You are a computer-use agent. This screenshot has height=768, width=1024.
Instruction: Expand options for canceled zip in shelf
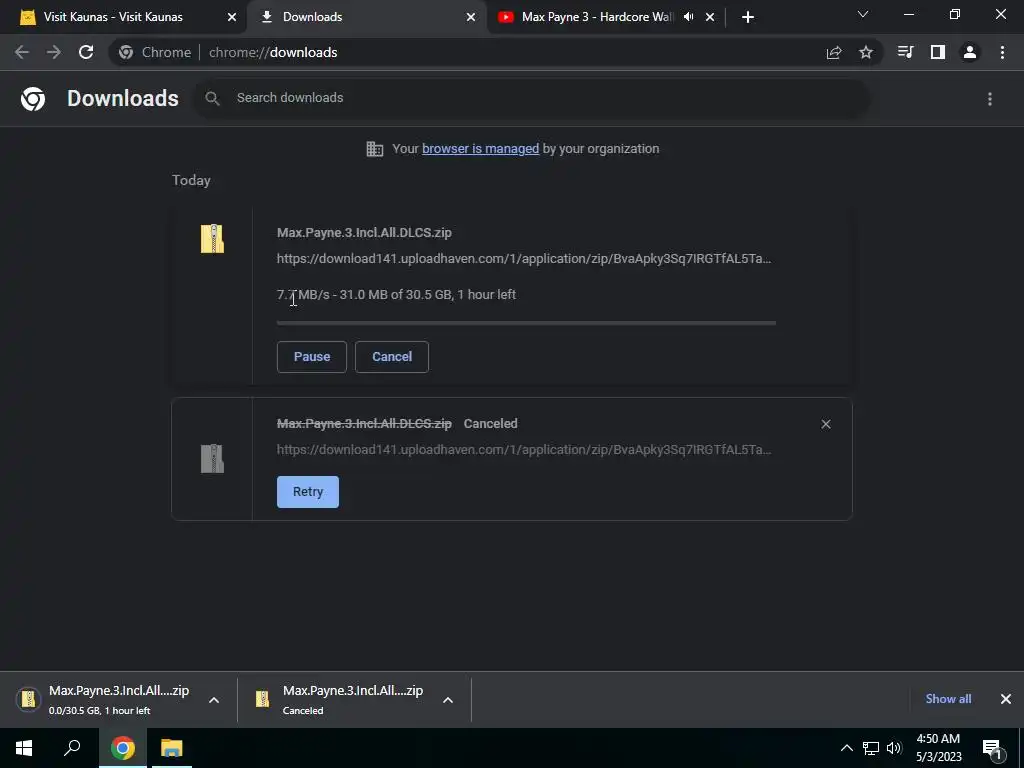pos(448,700)
